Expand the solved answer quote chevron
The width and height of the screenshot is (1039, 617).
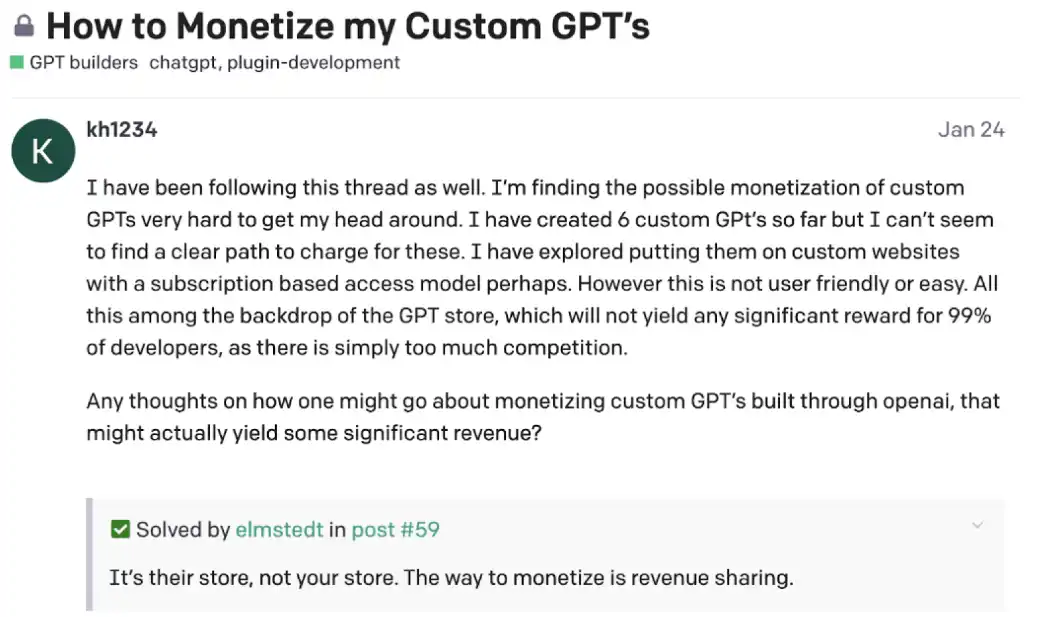click(977, 525)
